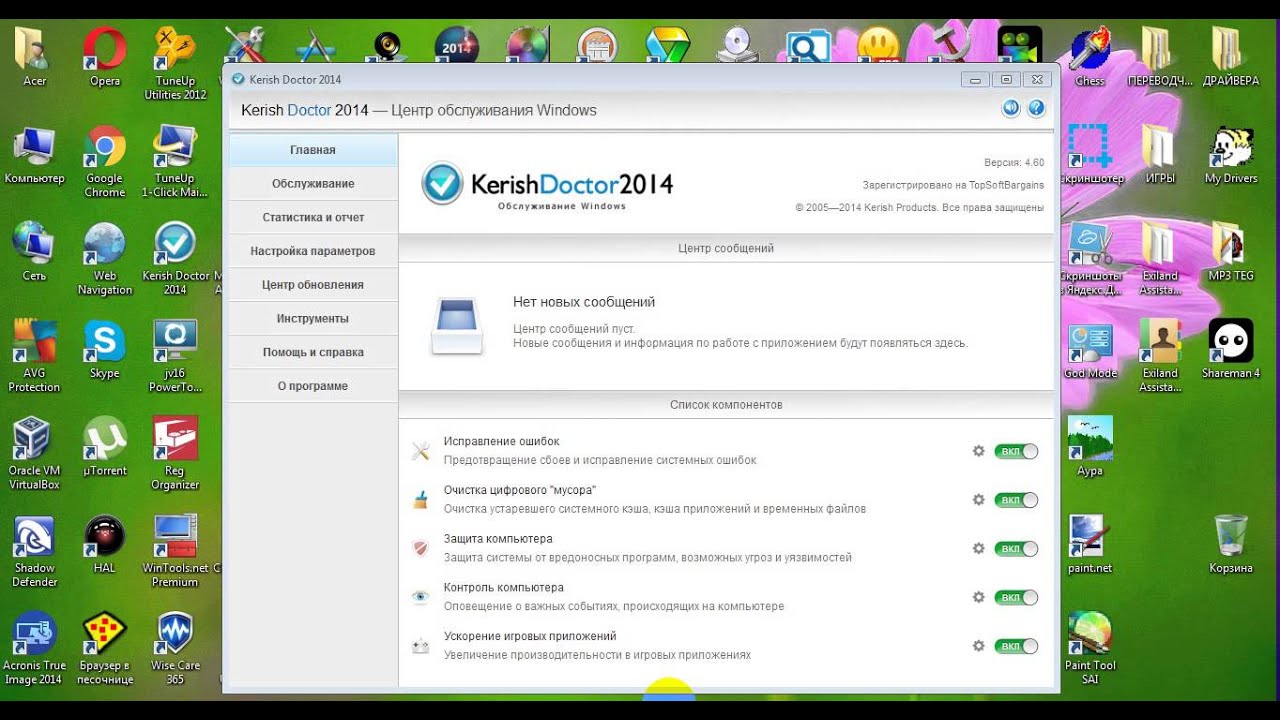Select Shadow Defender desktop icon
The width and height of the screenshot is (1280, 720).
34,551
